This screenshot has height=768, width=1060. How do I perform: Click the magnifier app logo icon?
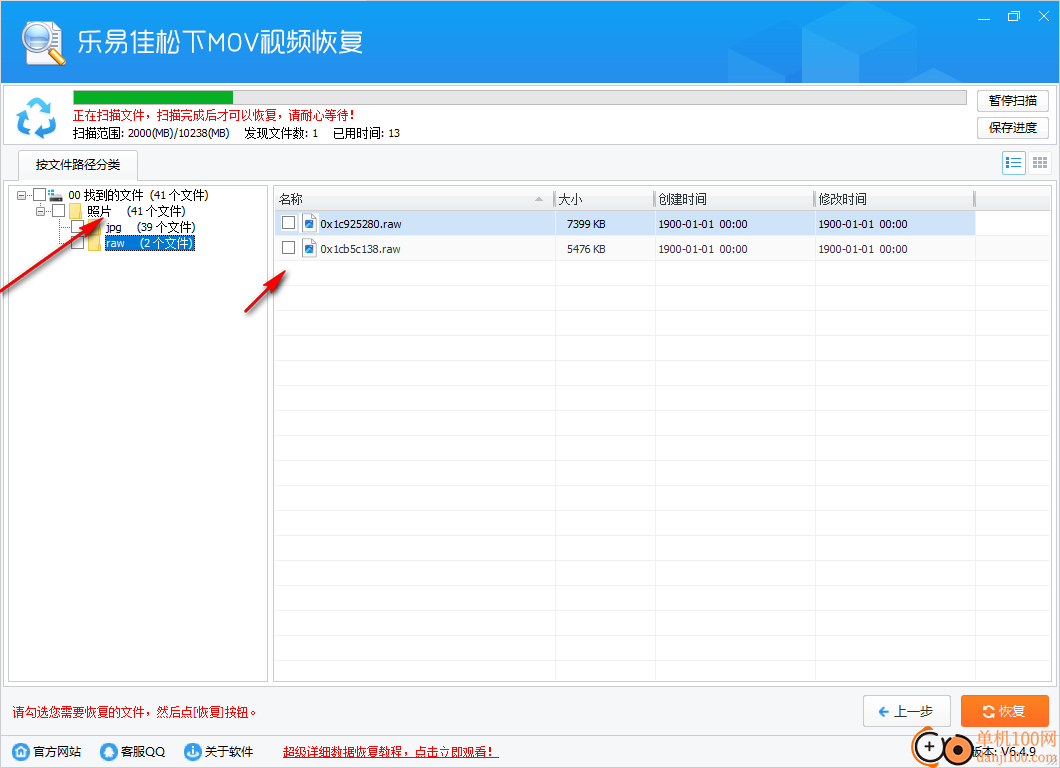tap(44, 43)
